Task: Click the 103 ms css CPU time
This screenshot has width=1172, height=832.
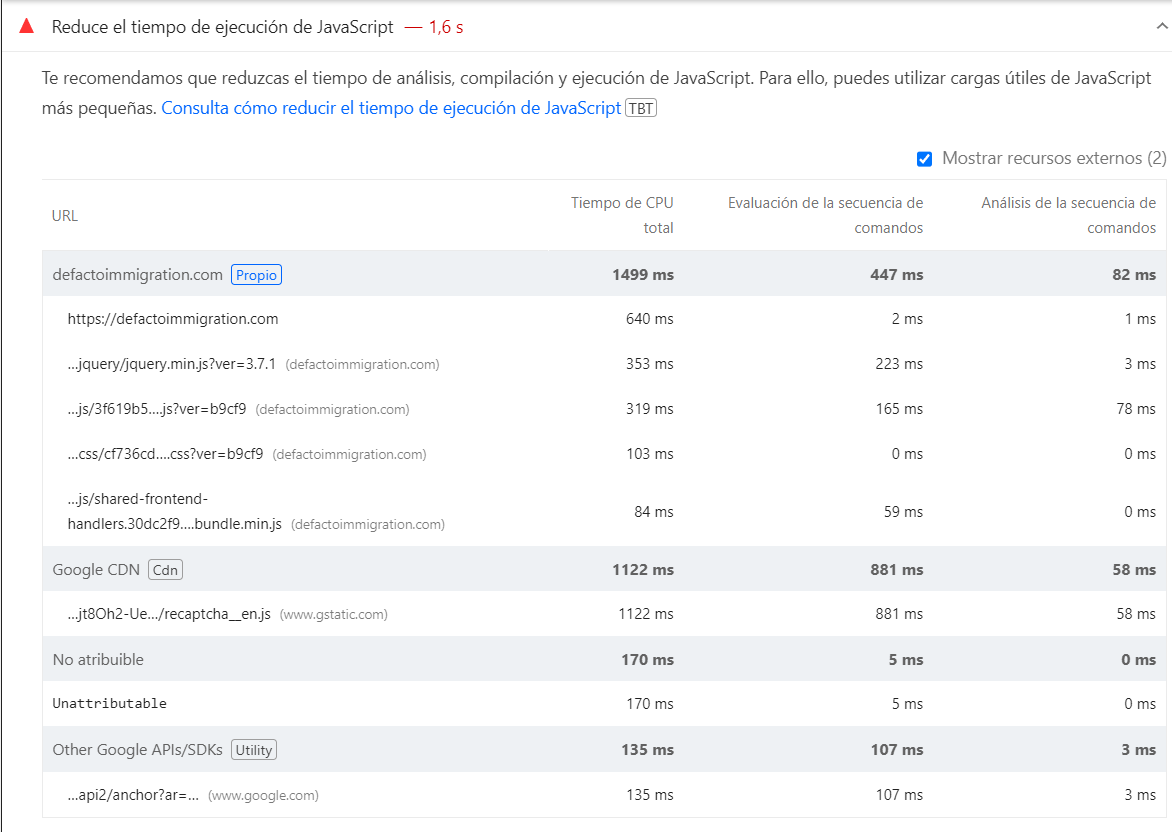Action: [x=650, y=454]
